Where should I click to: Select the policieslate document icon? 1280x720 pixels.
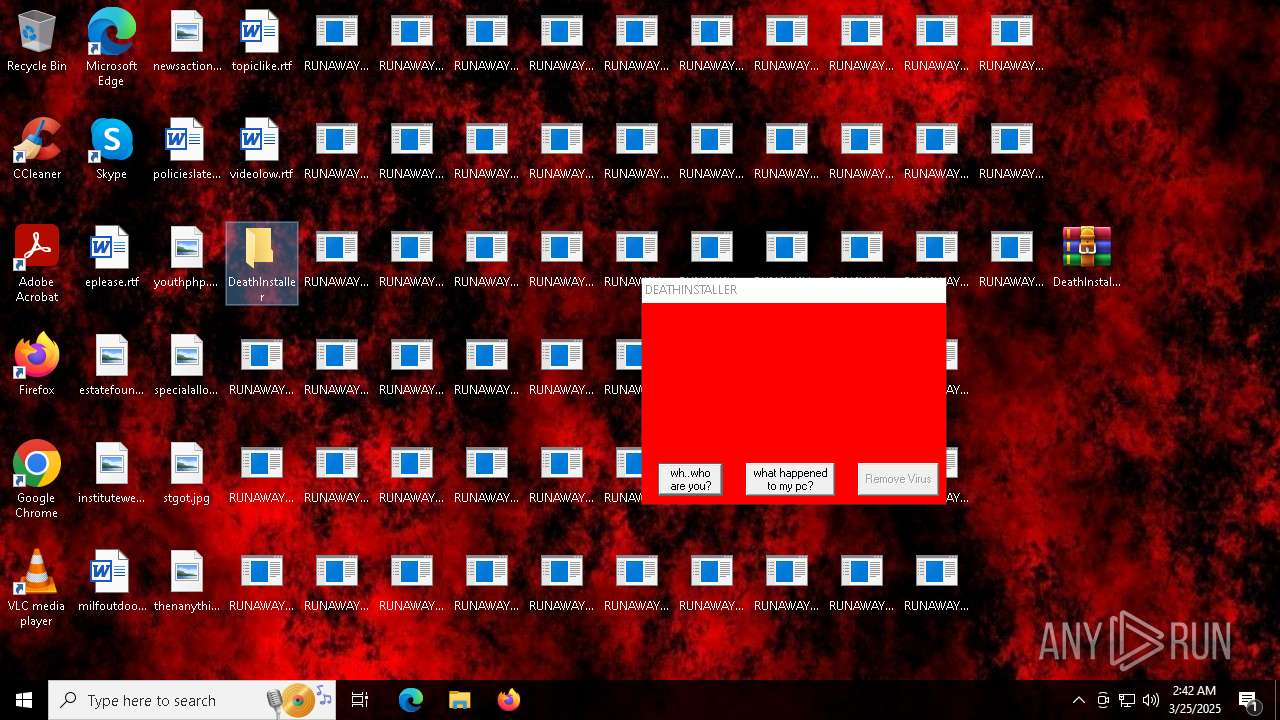[x=187, y=150]
